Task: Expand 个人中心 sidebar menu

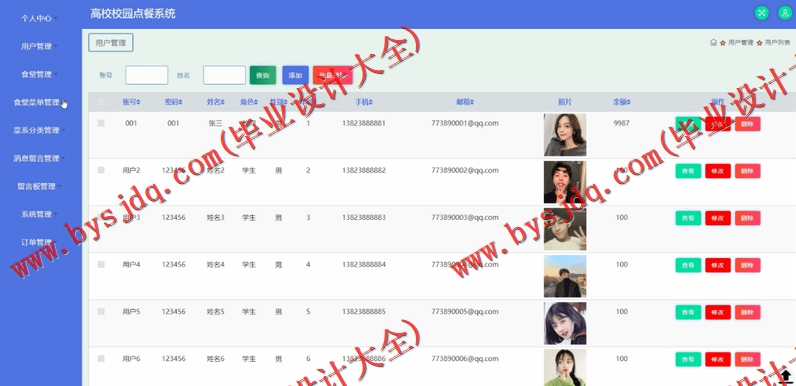Action: (39, 18)
